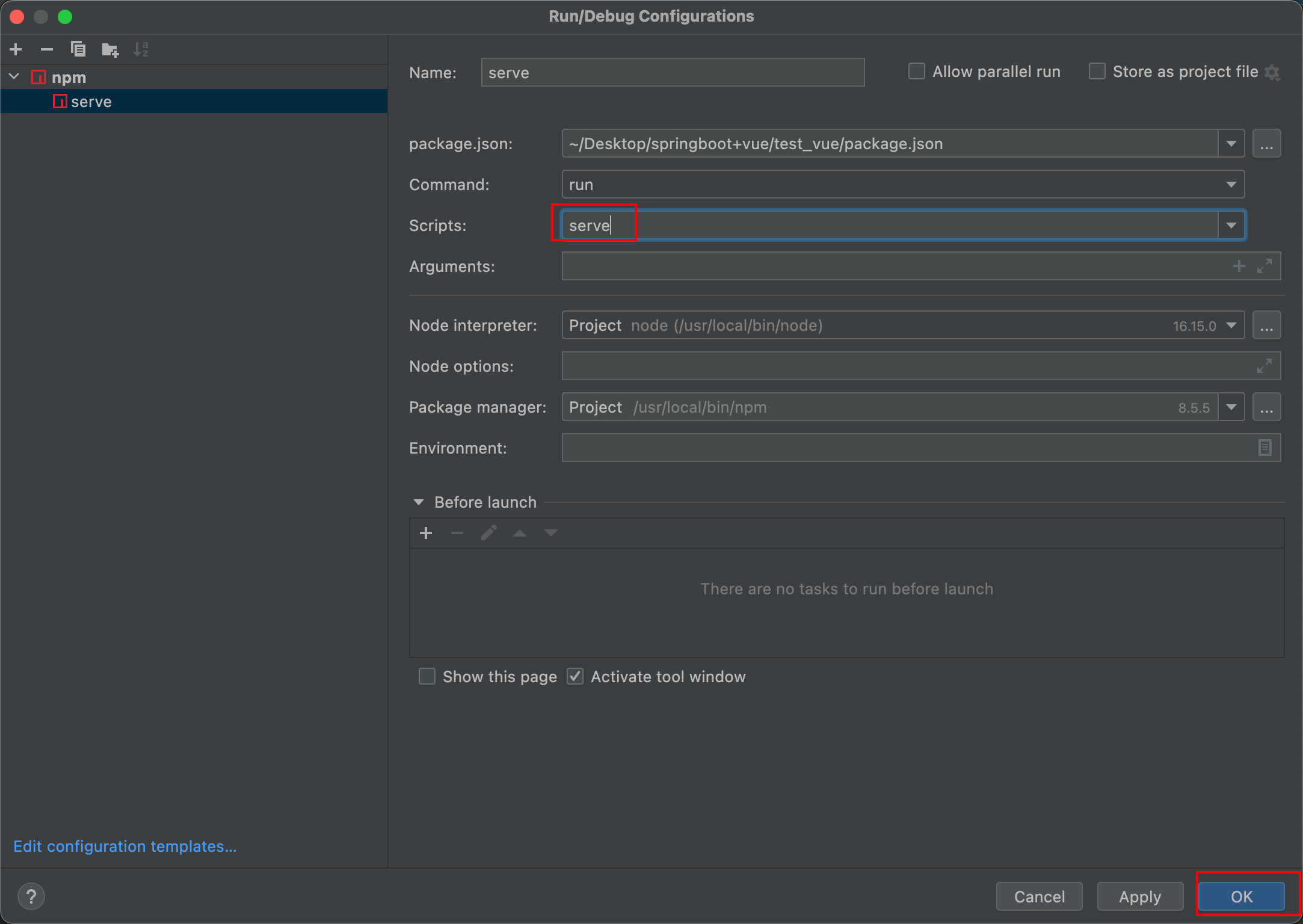This screenshot has height=924, width=1303.
Task: Browse for the package manager path
Action: [x=1266, y=407]
